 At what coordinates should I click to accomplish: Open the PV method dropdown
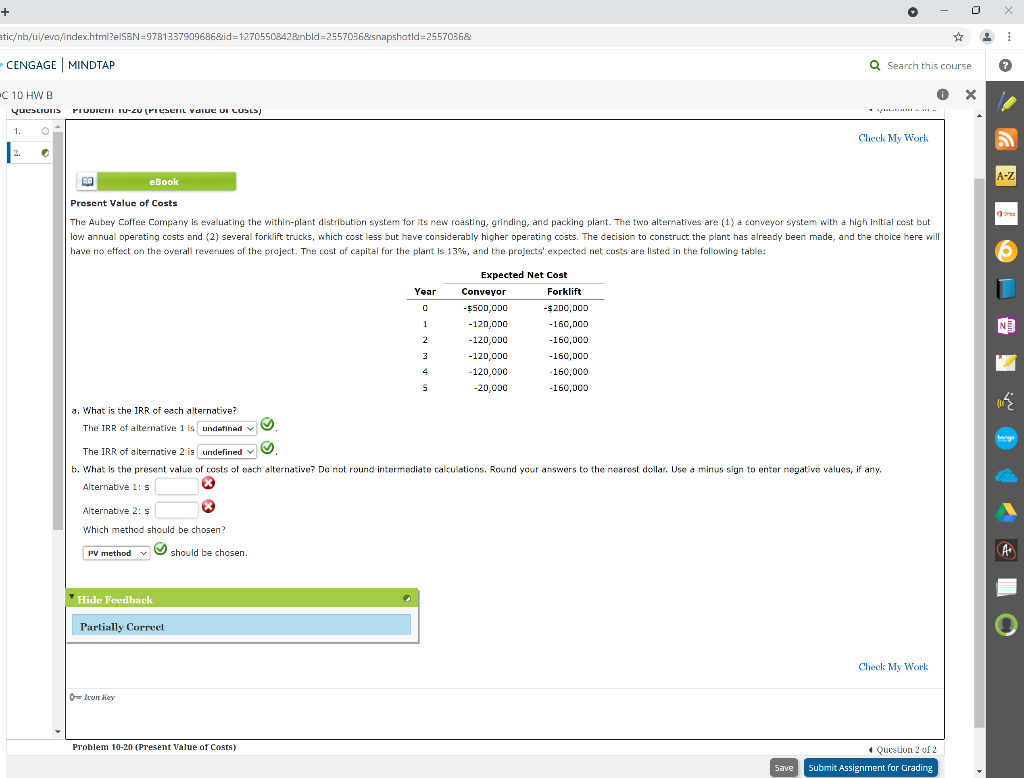[x=116, y=553]
